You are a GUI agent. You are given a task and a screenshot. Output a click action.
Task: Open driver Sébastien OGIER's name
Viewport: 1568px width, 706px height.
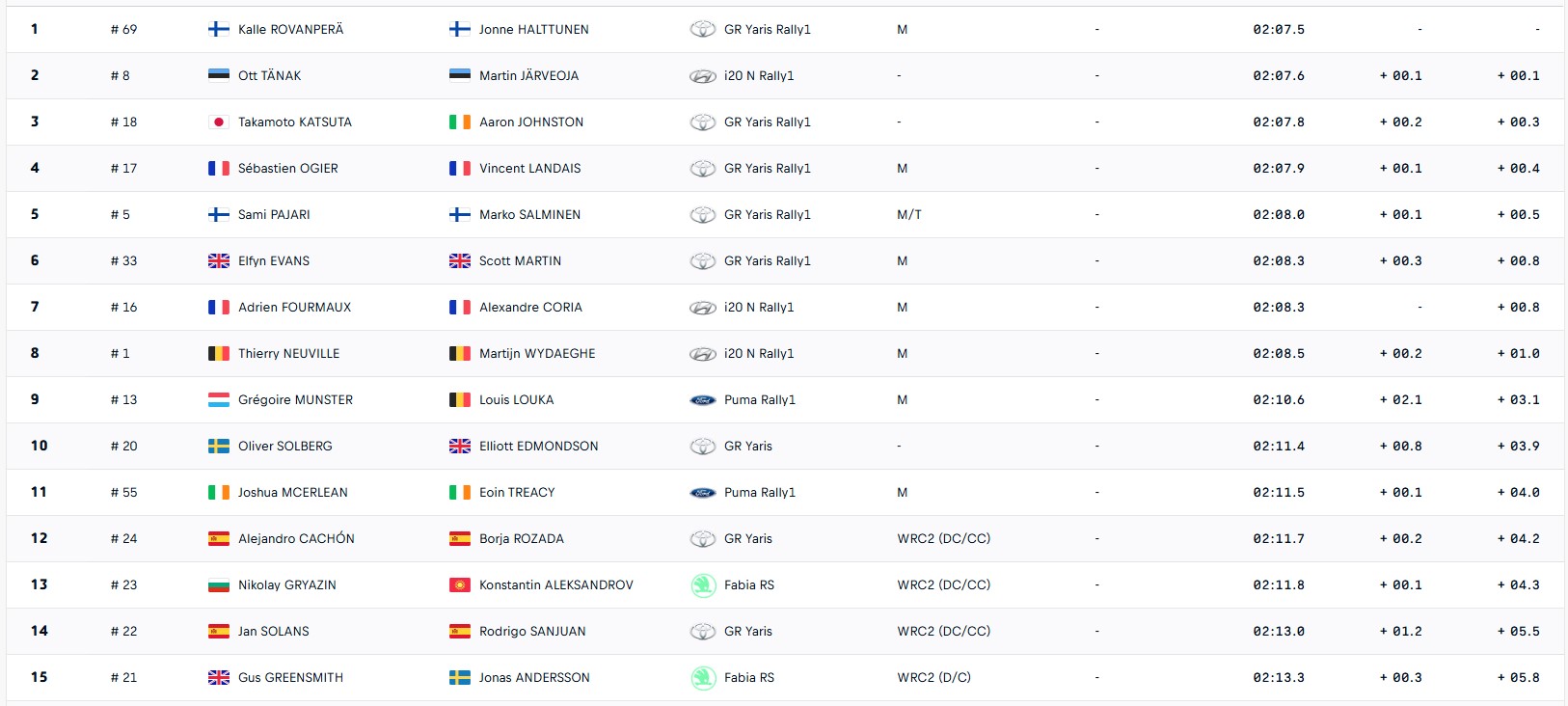point(288,169)
